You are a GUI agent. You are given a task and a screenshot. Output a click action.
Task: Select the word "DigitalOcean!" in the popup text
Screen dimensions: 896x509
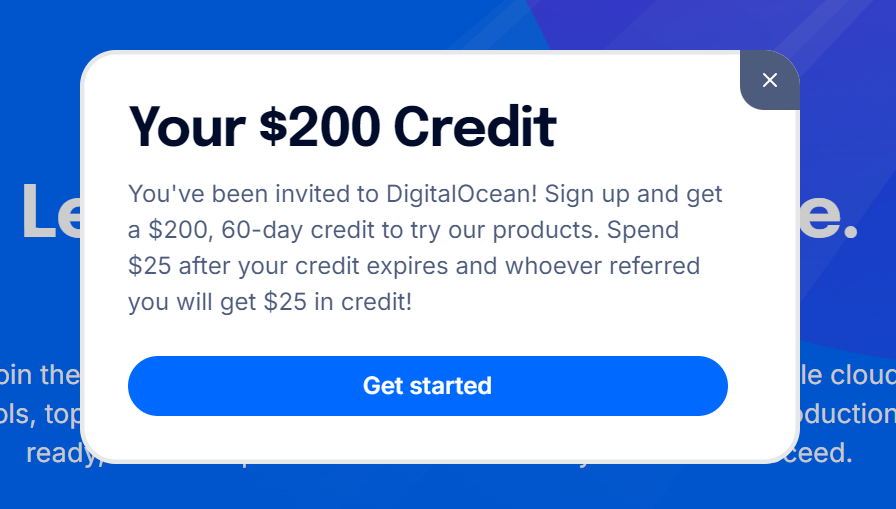[445, 194]
